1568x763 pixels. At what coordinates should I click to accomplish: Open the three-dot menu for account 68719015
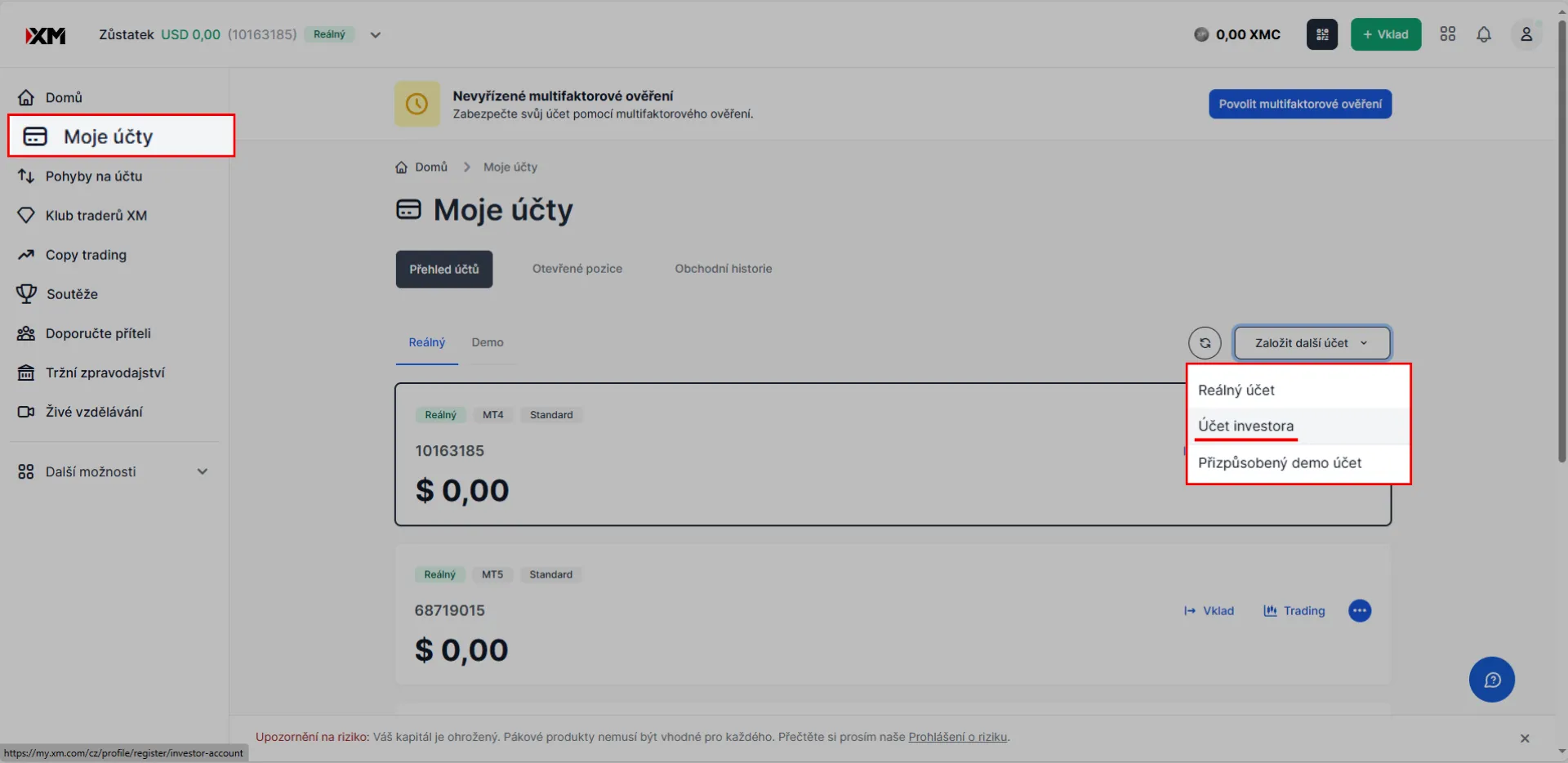[1360, 611]
